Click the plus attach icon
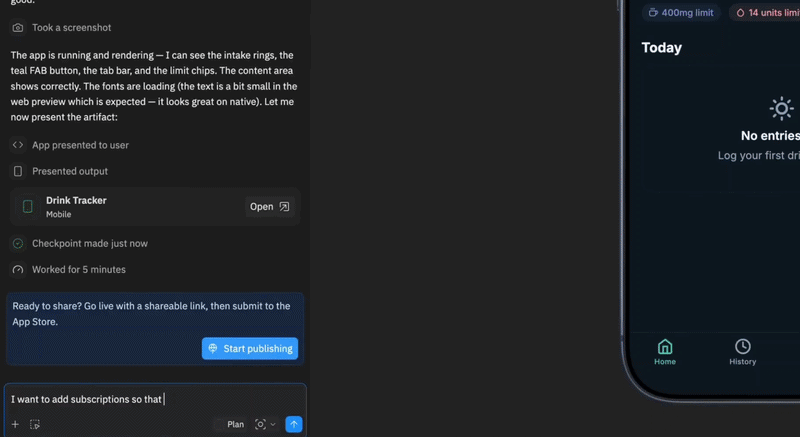The image size is (800, 437). click(x=15, y=424)
